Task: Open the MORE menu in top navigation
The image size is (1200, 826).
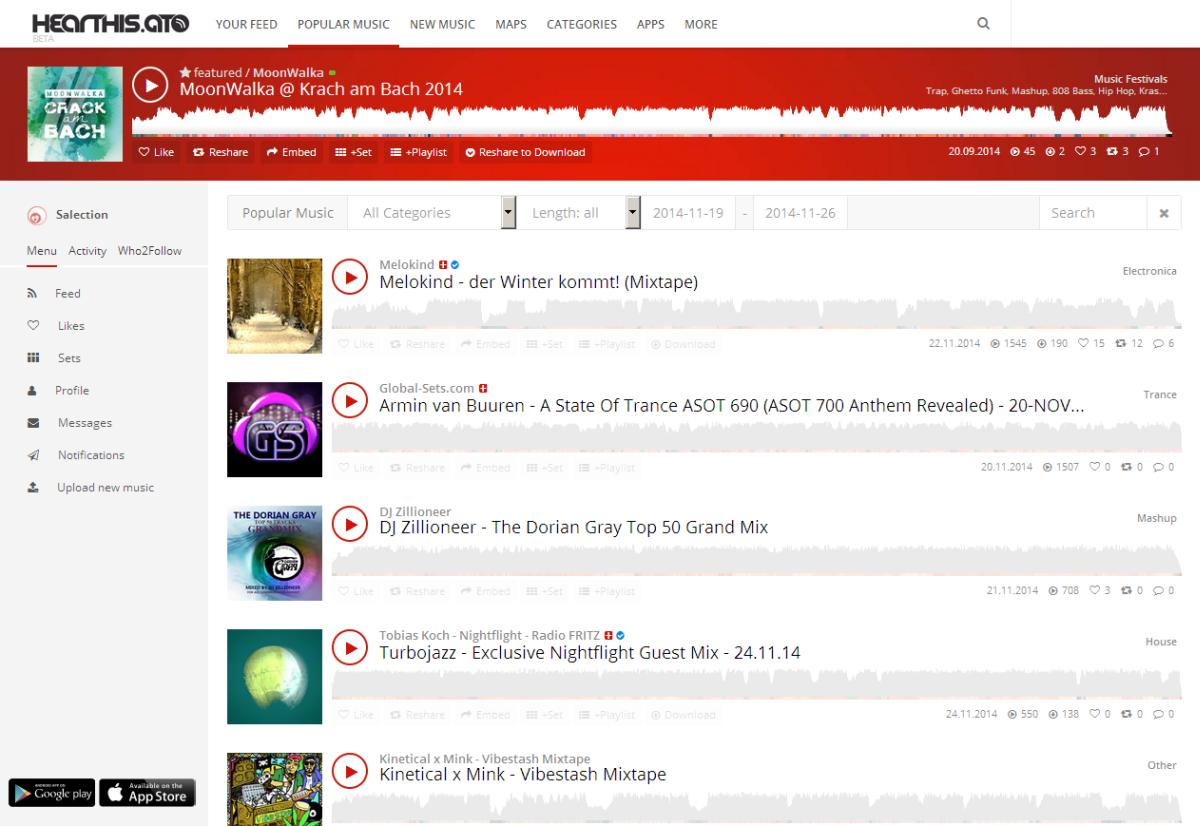Action: [x=700, y=24]
